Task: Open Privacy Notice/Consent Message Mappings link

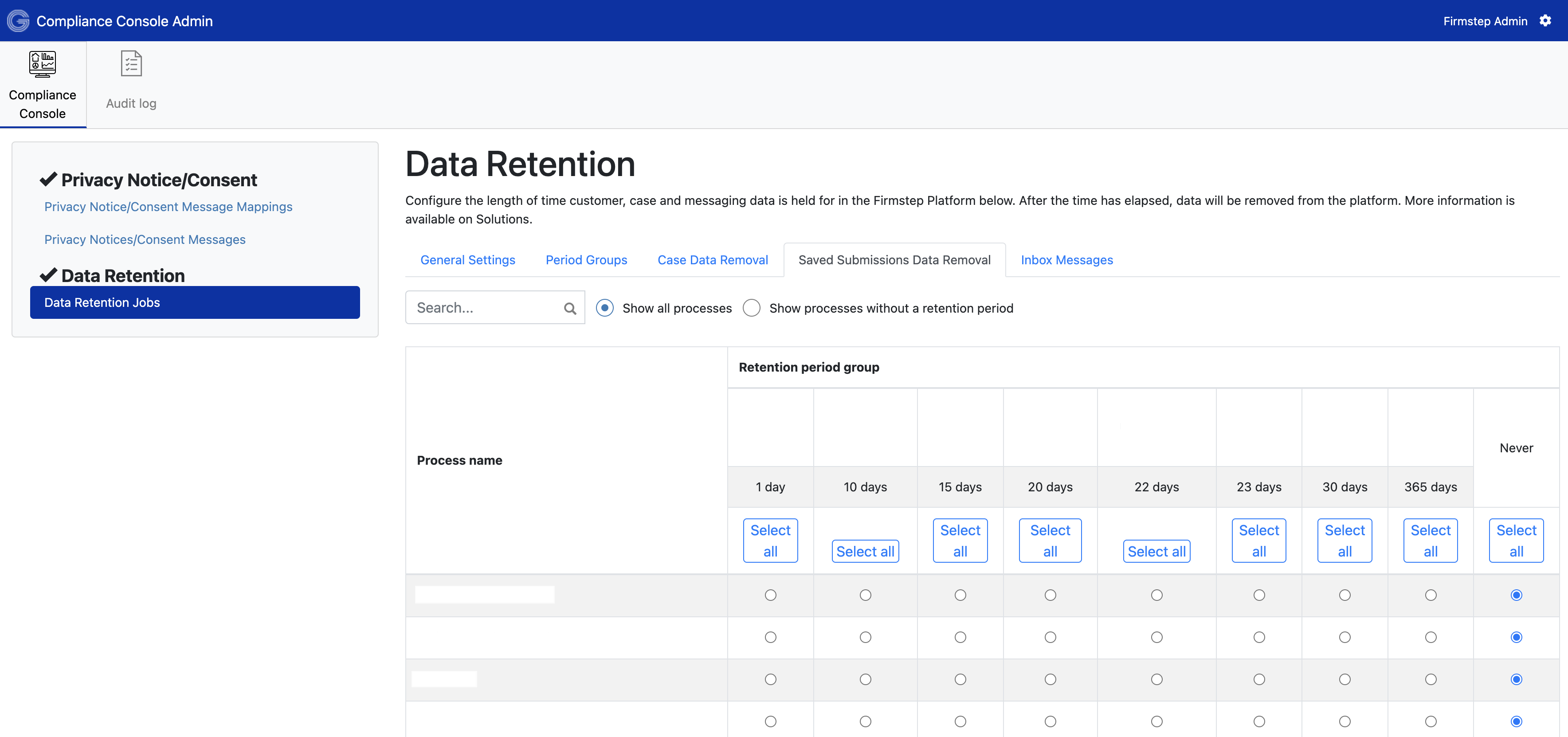Action: [168, 206]
